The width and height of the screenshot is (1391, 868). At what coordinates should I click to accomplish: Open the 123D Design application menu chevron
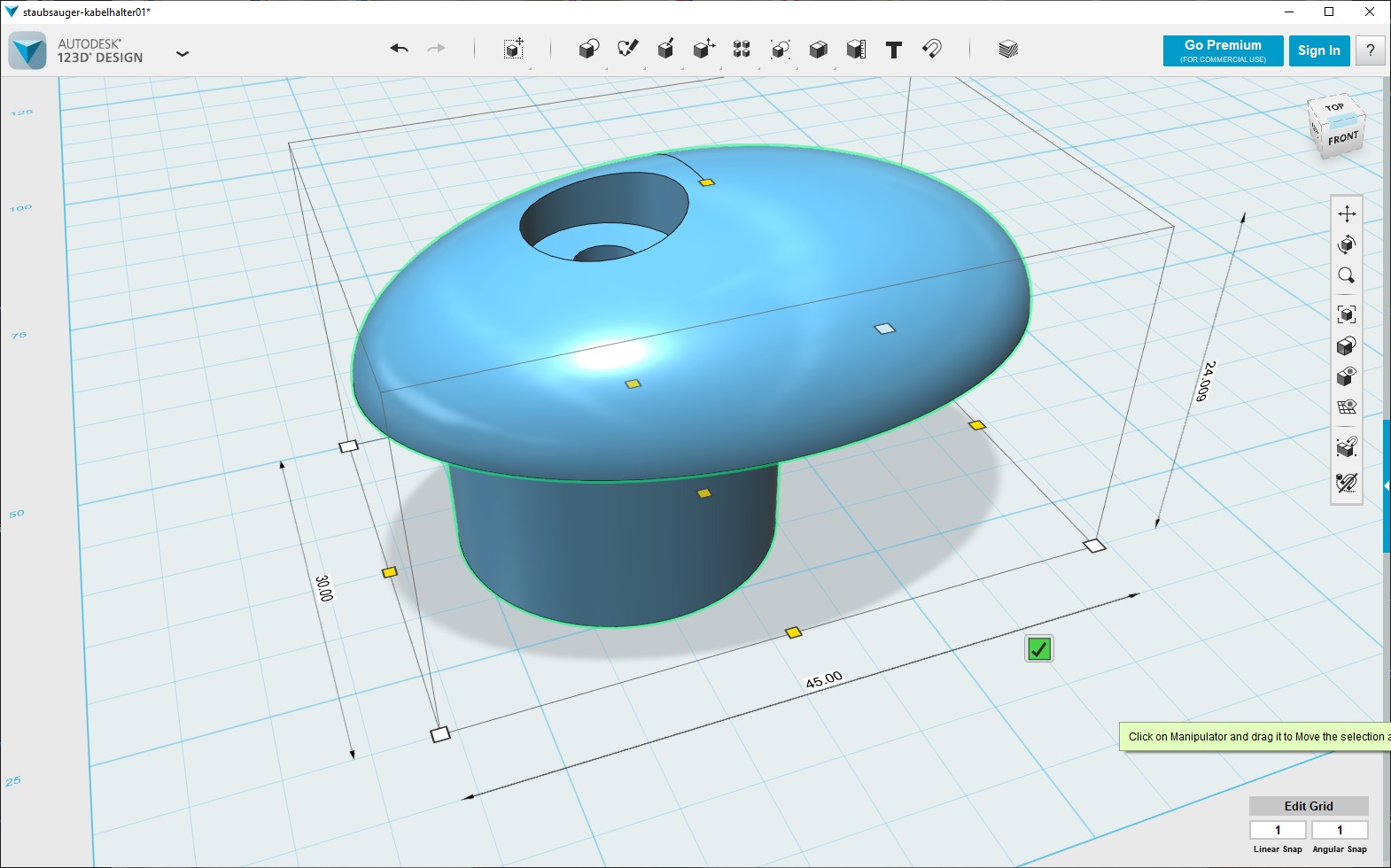coord(183,54)
